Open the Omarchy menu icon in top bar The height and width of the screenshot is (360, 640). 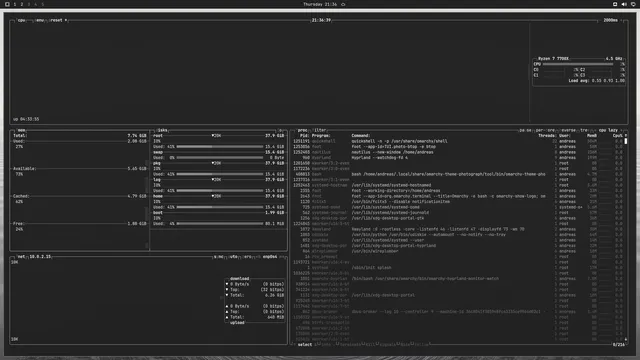point(7,4)
